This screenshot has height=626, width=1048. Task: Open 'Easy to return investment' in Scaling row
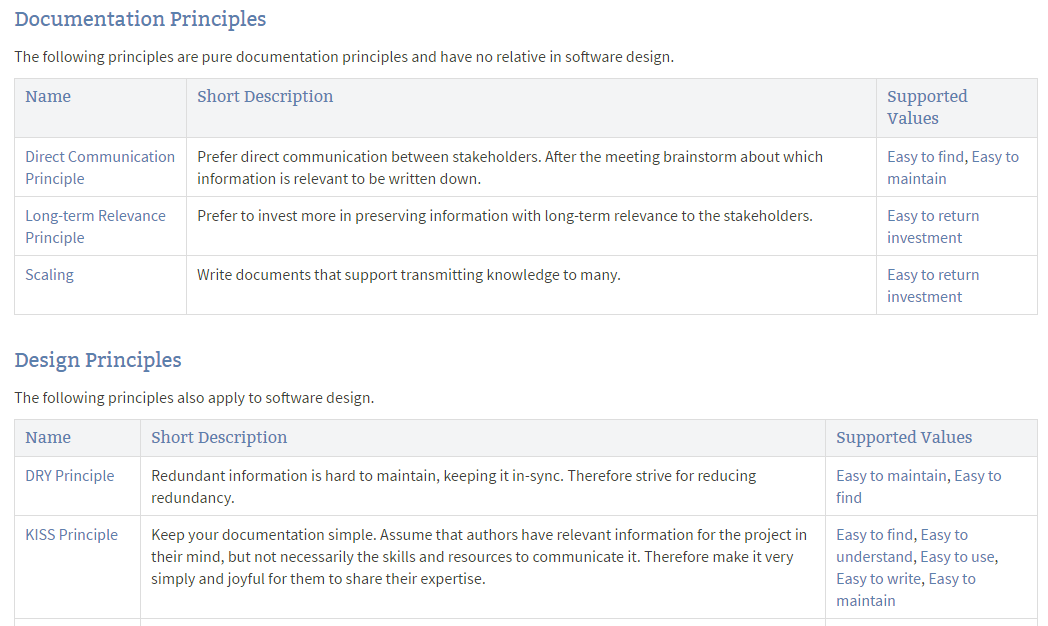point(932,286)
